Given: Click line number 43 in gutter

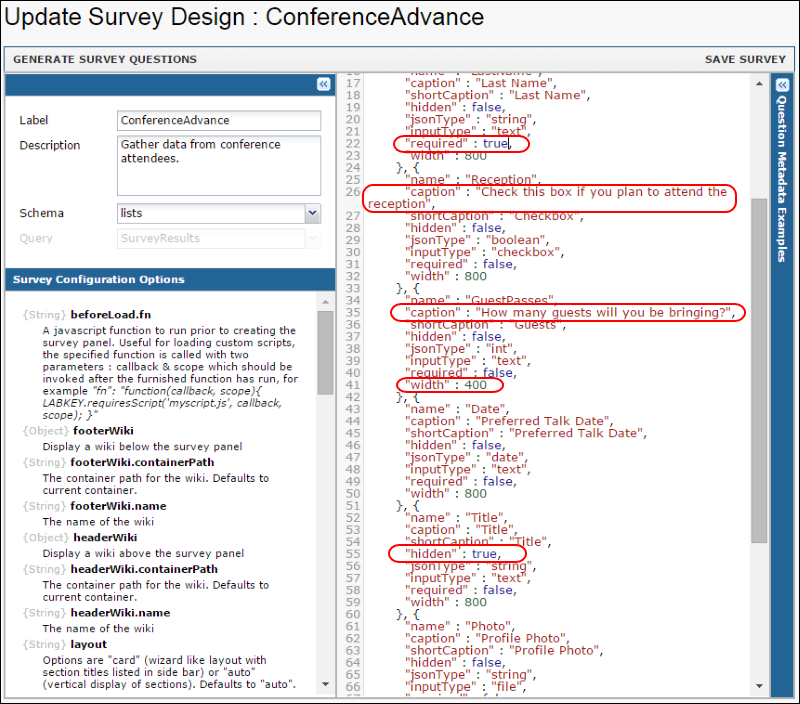Looking at the screenshot, I should click(x=353, y=409).
